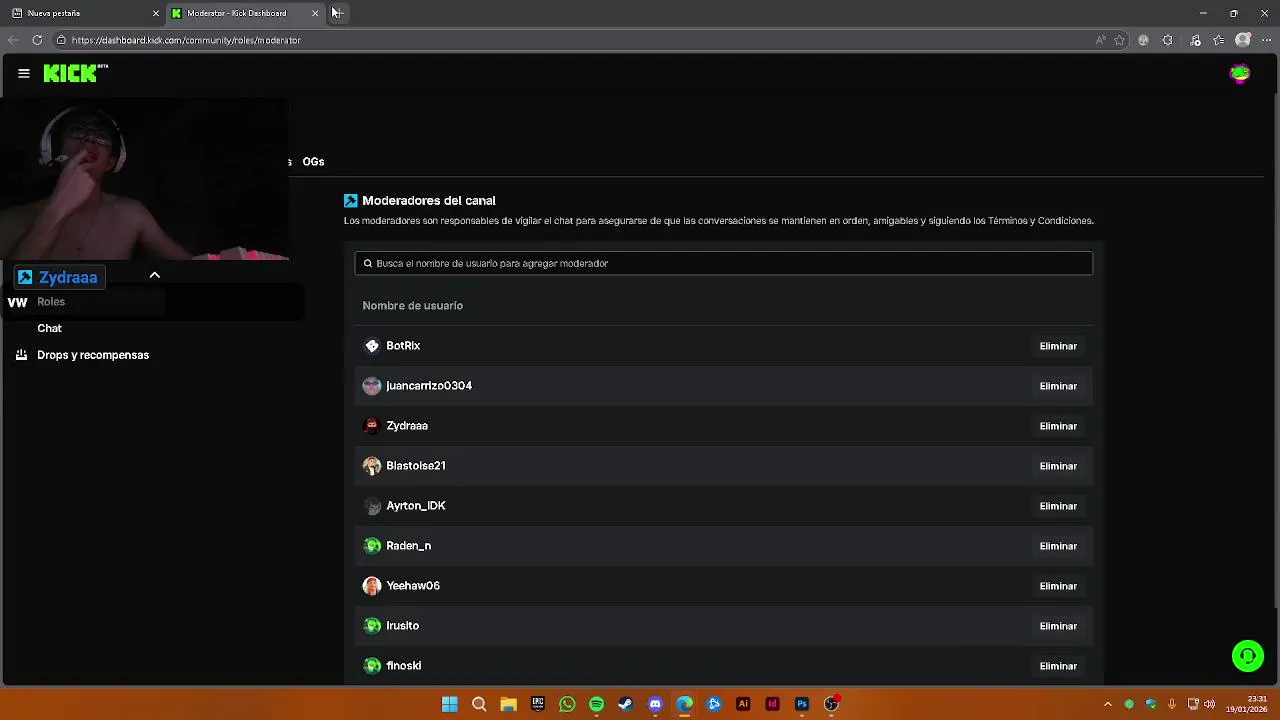The width and height of the screenshot is (1280, 720).
Task: Focus the moderator username search field
Action: tap(724, 263)
